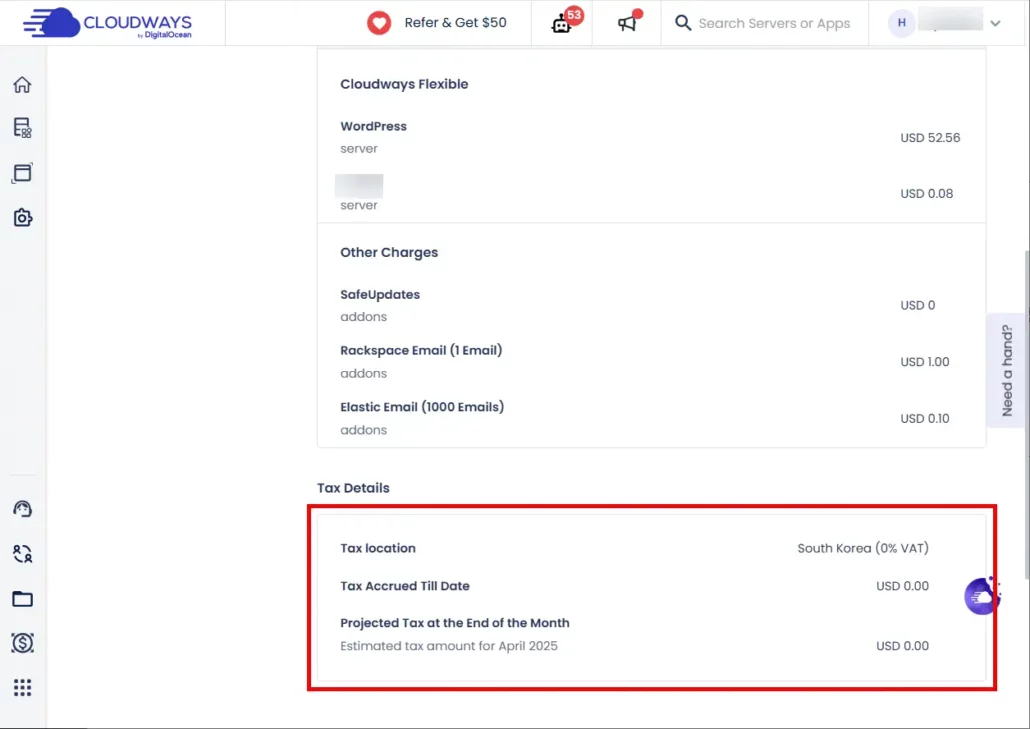Image resolution: width=1030 pixels, height=729 pixels.
Task: Open the dollar billing icon in sidebar
Action: (x=22, y=643)
